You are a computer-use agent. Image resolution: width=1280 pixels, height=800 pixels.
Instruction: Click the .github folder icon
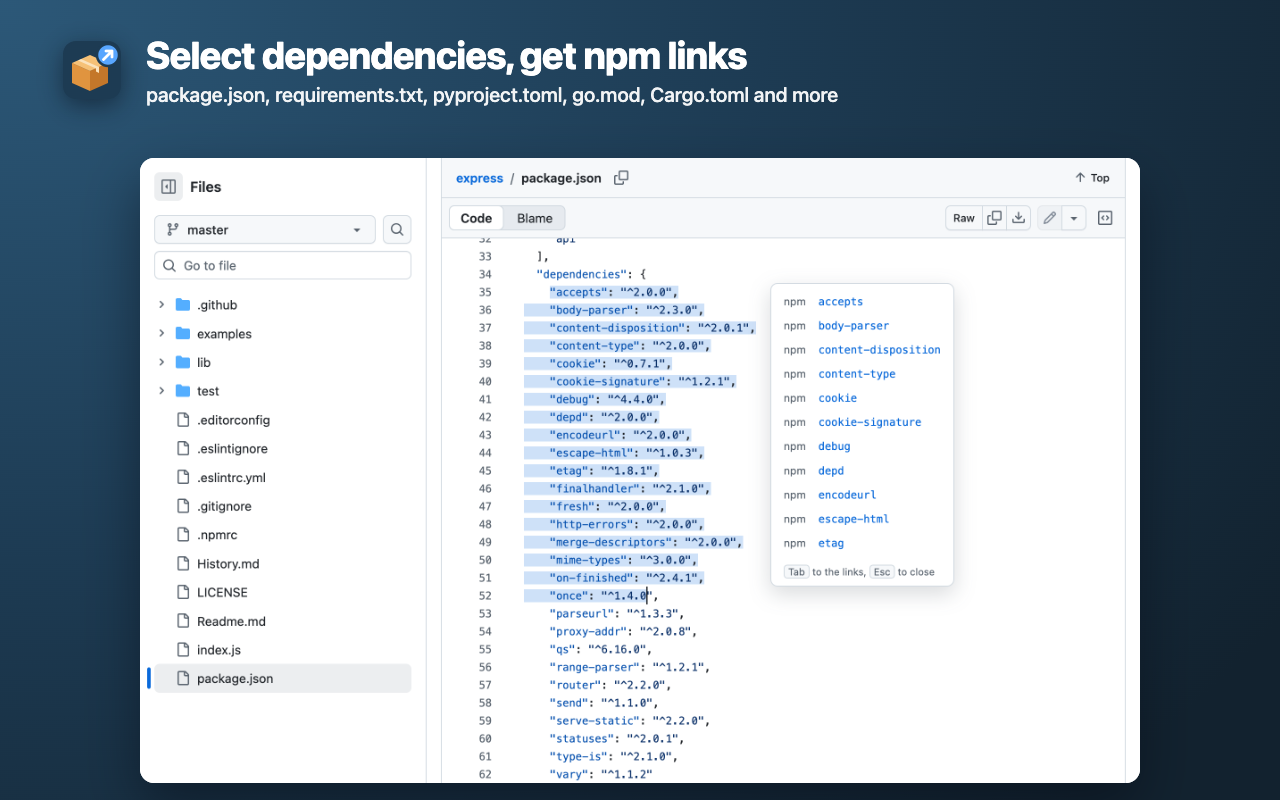[x=183, y=305]
